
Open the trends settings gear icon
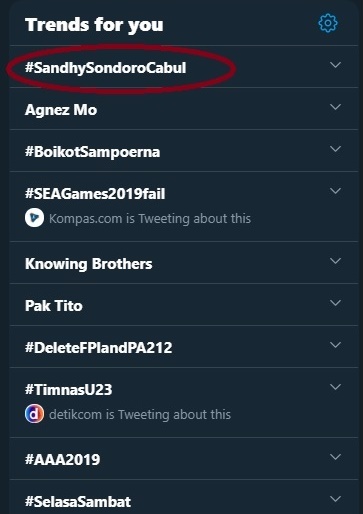(x=328, y=23)
